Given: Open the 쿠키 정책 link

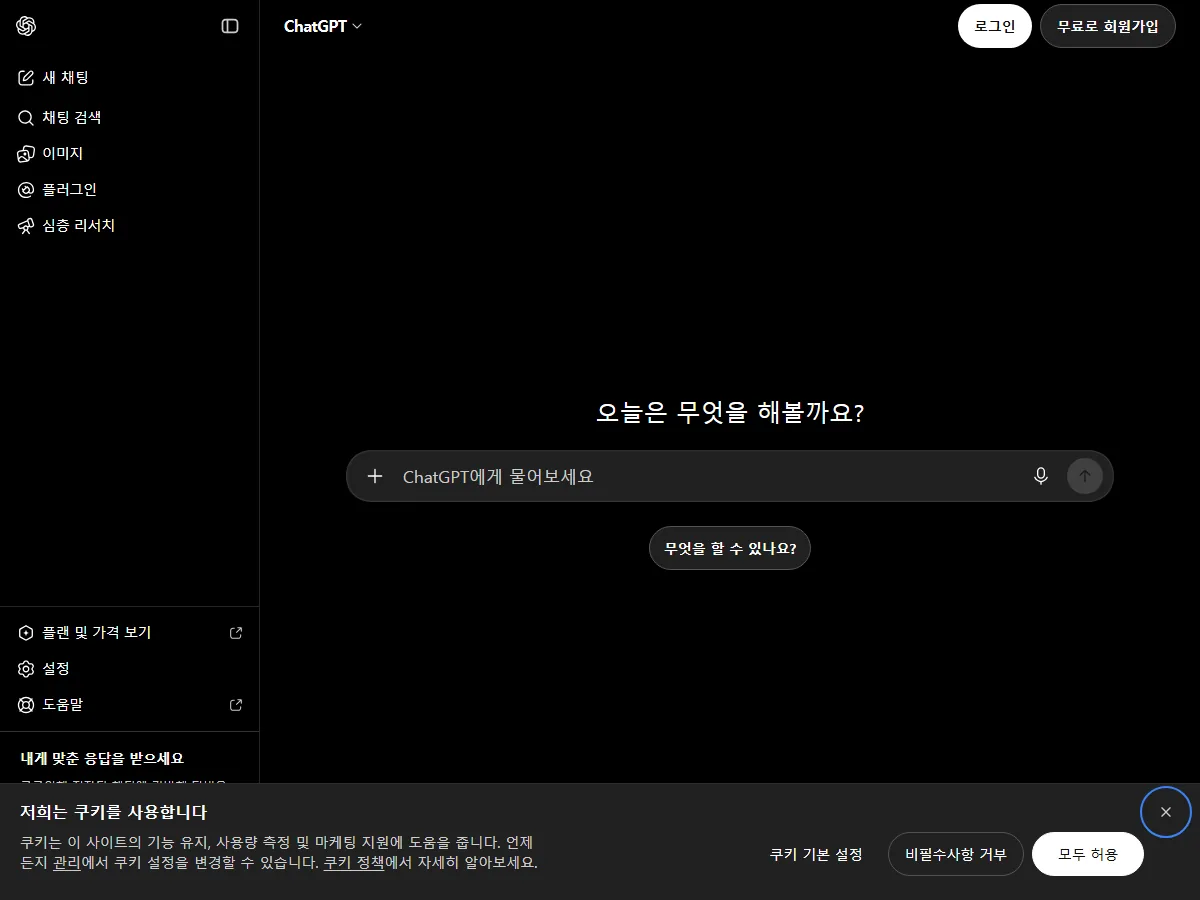Looking at the screenshot, I should 354,862.
